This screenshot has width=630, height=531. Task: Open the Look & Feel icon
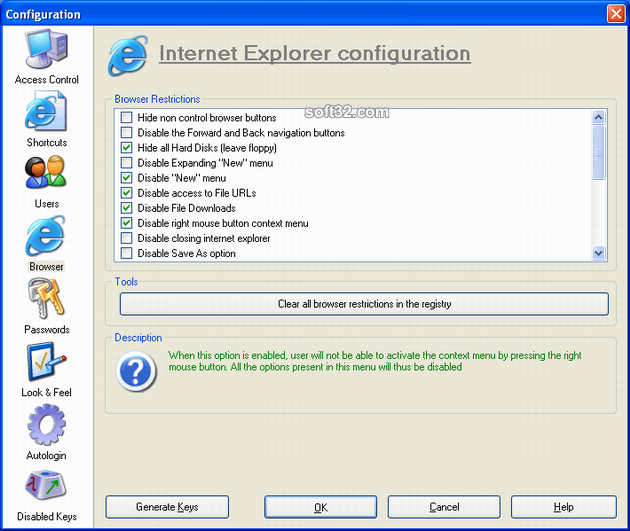click(x=46, y=361)
